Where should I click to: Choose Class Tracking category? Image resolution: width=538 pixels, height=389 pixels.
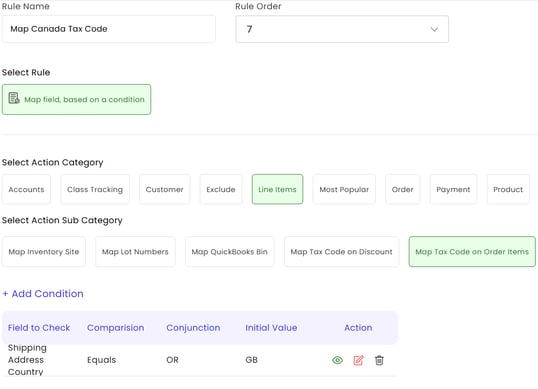(x=95, y=189)
